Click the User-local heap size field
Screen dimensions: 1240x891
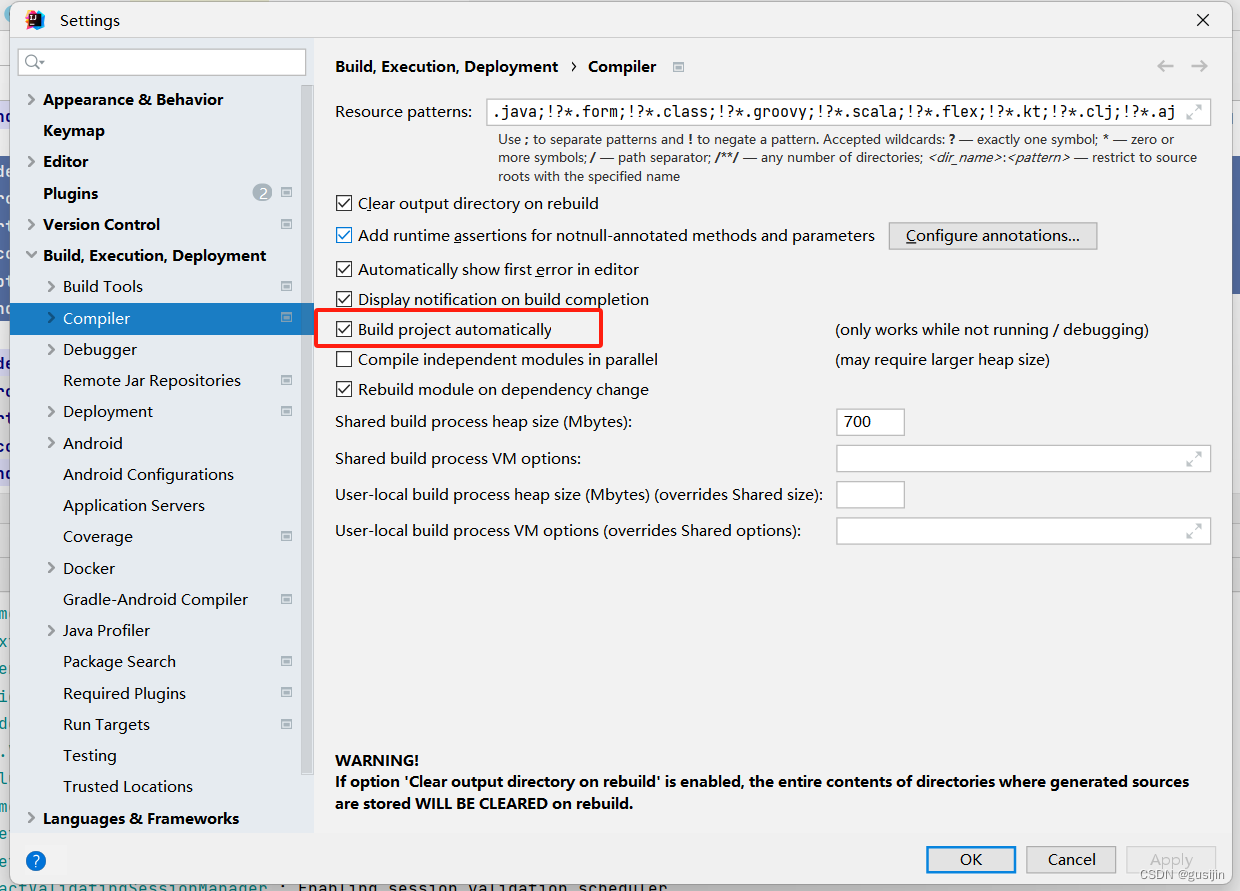click(870, 495)
